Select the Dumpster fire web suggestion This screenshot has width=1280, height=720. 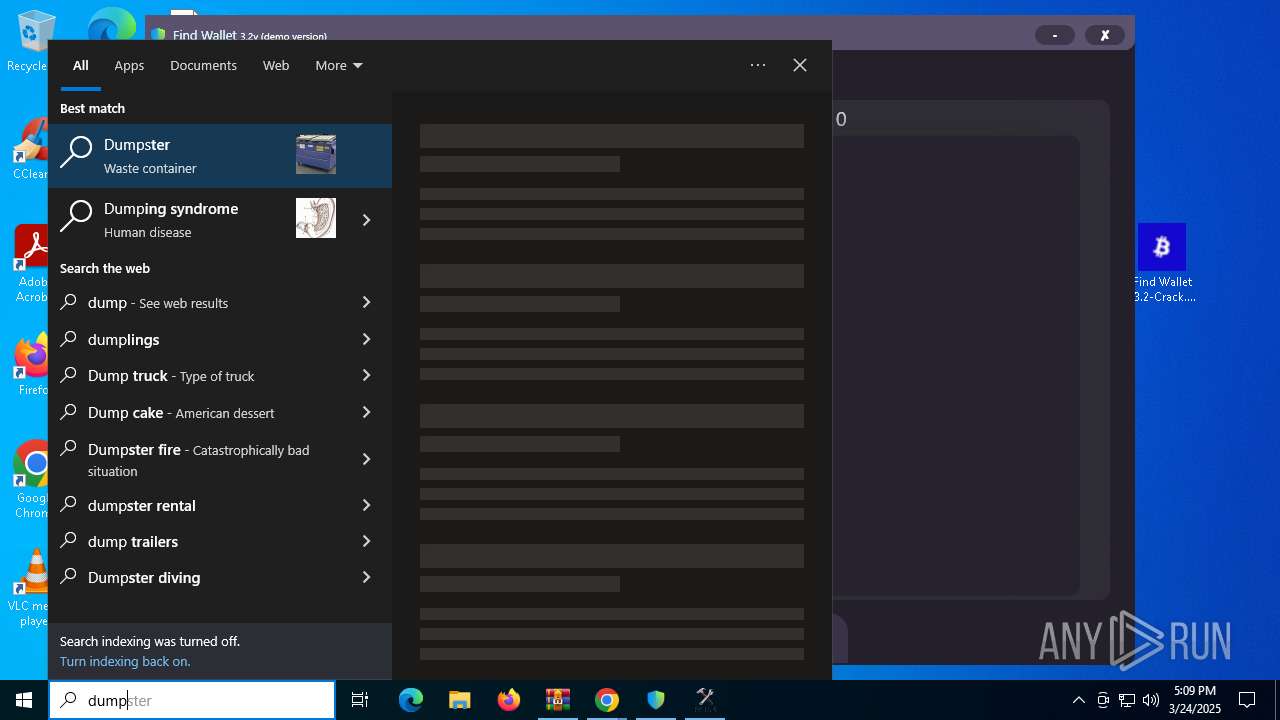196,459
